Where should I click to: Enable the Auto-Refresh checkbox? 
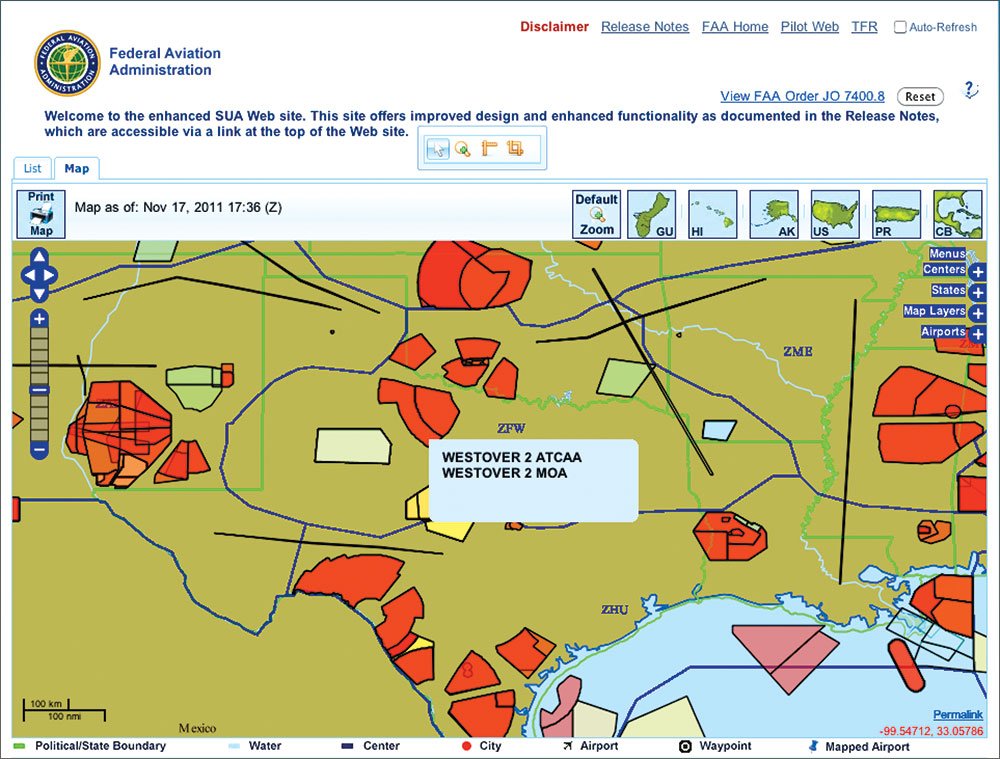(900, 27)
